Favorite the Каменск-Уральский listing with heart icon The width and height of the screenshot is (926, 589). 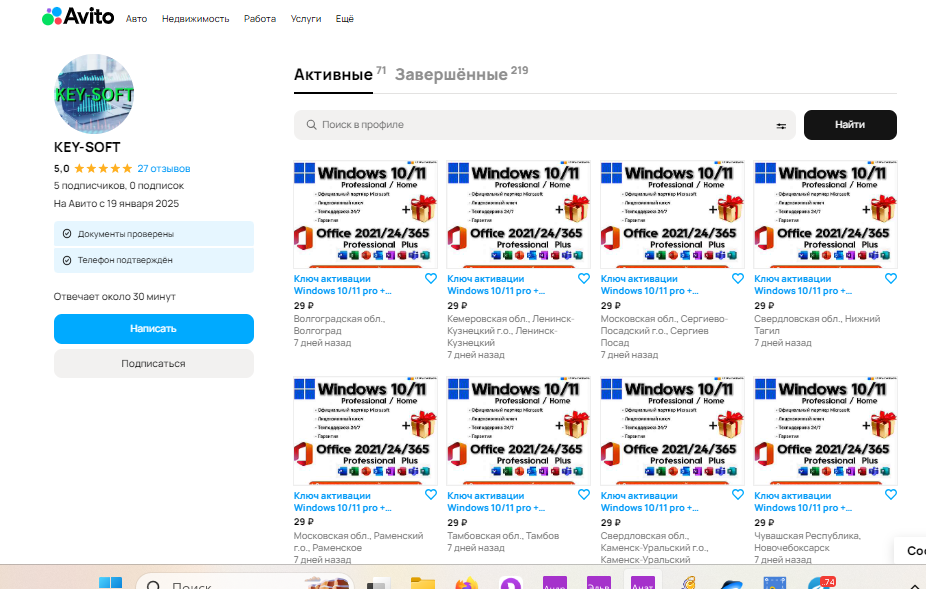point(738,494)
